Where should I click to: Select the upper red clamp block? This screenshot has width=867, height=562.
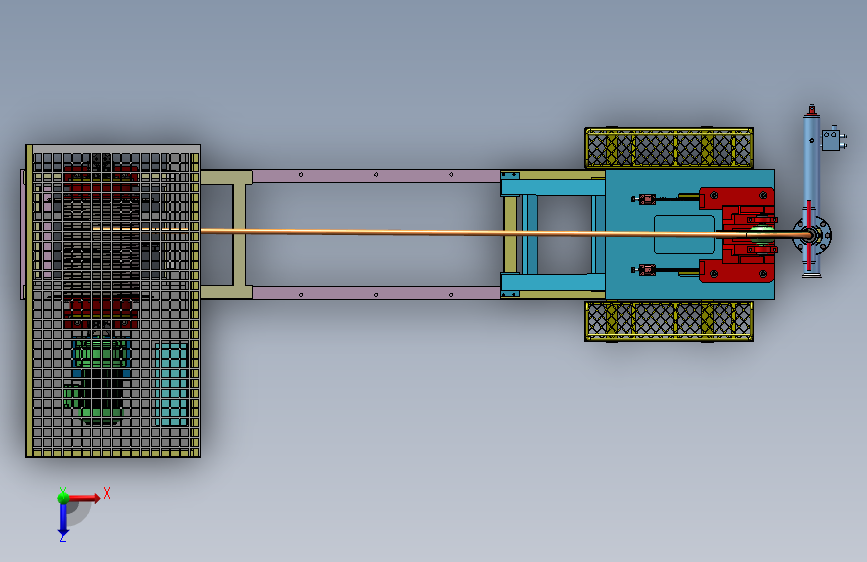pyautogui.click(x=737, y=198)
